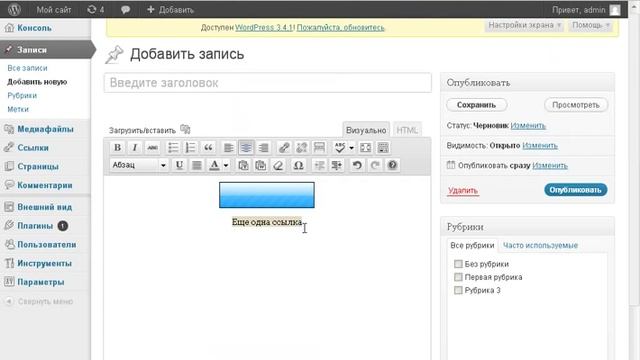
Task: Justify text alignment
Action: (x=197, y=165)
